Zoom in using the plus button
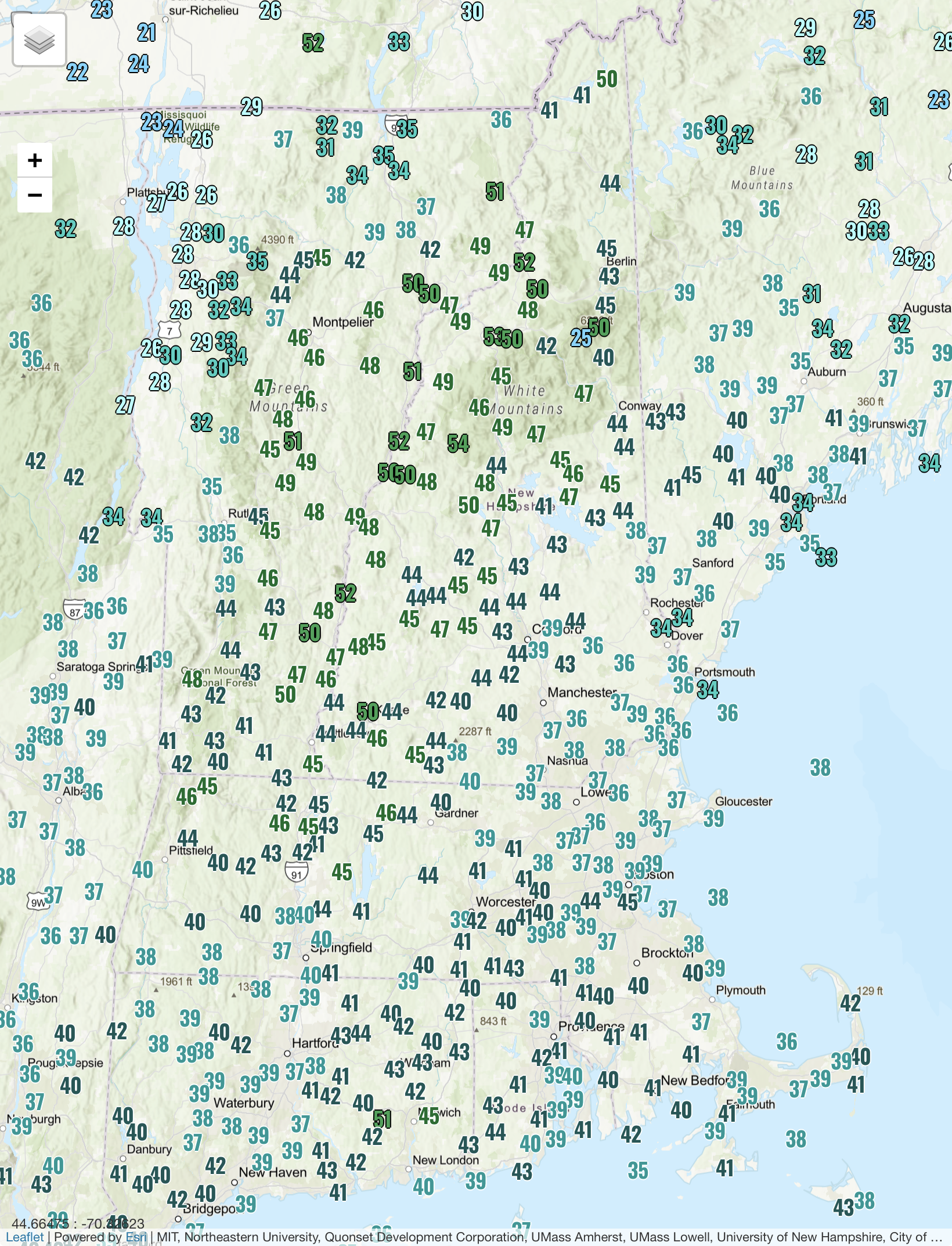Image resolution: width=952 pixels, height=1246 pixels. [35, 160]
